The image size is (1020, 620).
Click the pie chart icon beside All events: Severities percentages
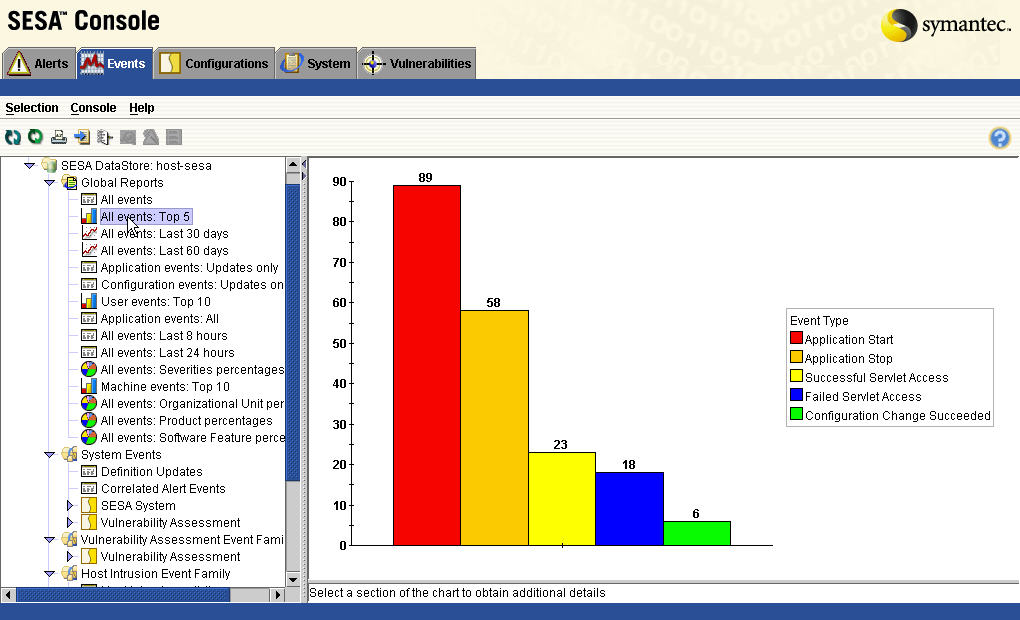click(x=88, y=370)
